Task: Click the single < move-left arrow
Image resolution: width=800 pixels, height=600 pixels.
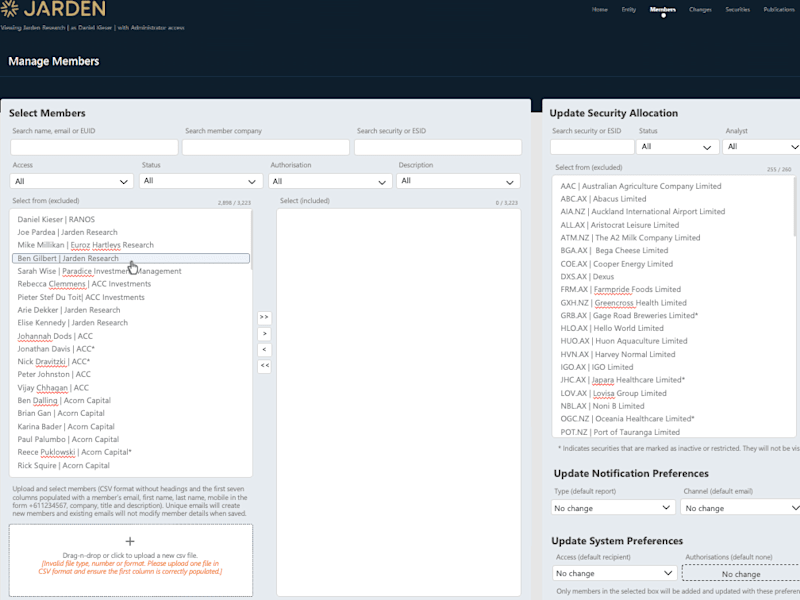Action: (264, 349)
